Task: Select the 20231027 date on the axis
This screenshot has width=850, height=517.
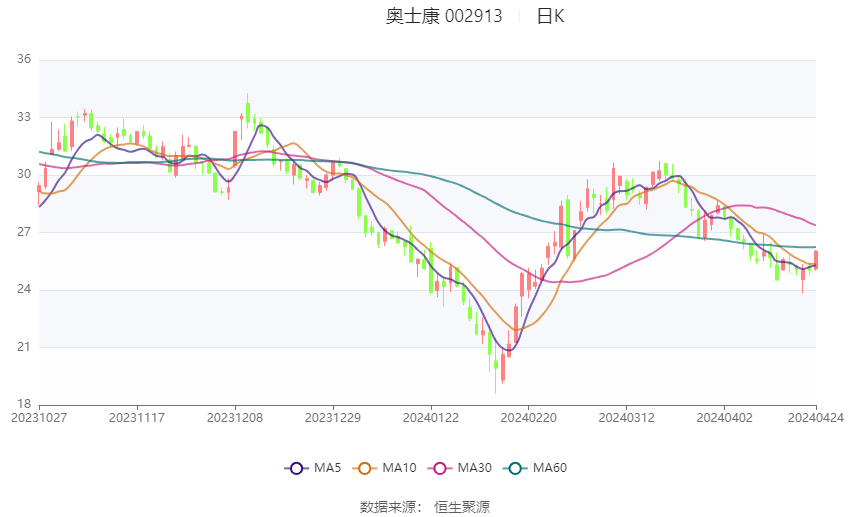Action: pyautogui.click(x=39, y=417)
